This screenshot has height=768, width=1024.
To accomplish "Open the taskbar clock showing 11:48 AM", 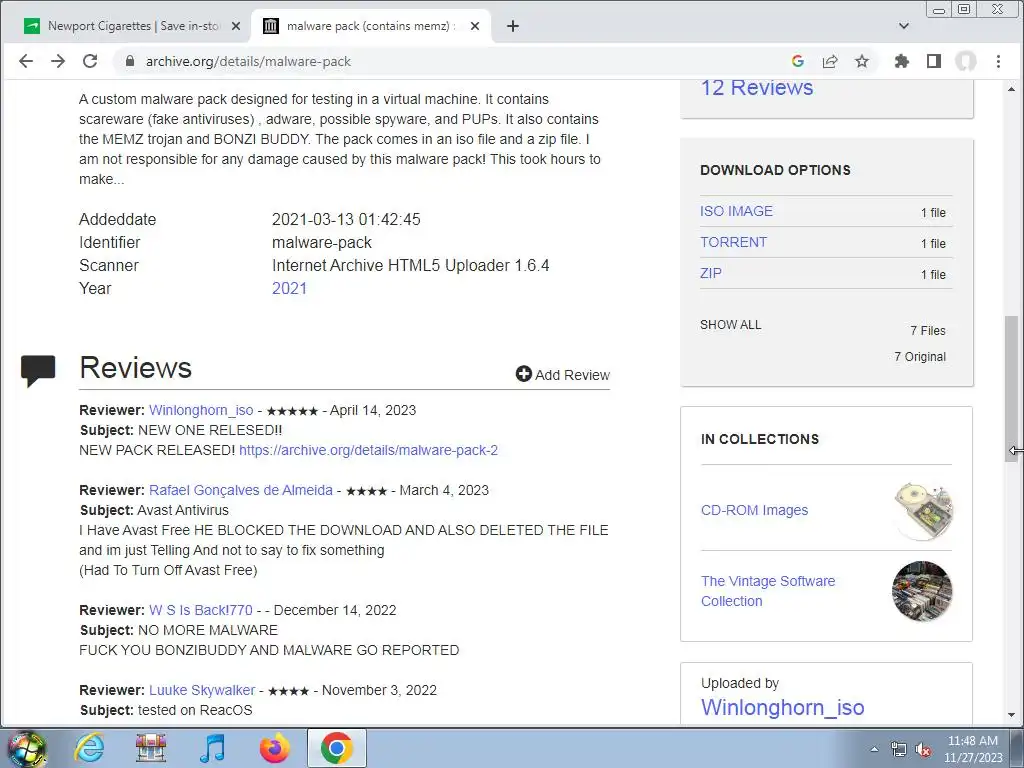I will (972, 749).
